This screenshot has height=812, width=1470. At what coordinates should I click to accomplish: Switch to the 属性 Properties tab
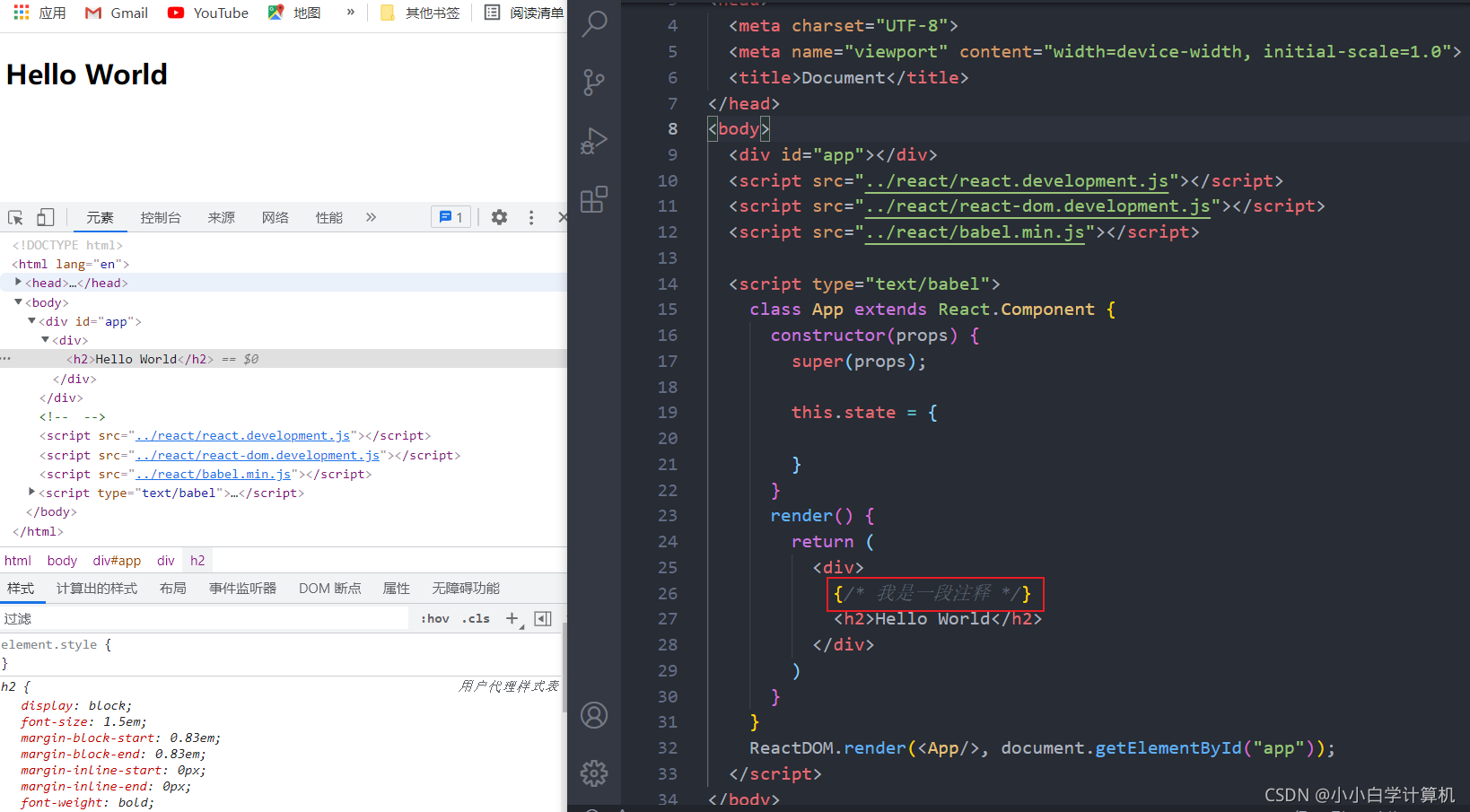[x=396, y=589]
